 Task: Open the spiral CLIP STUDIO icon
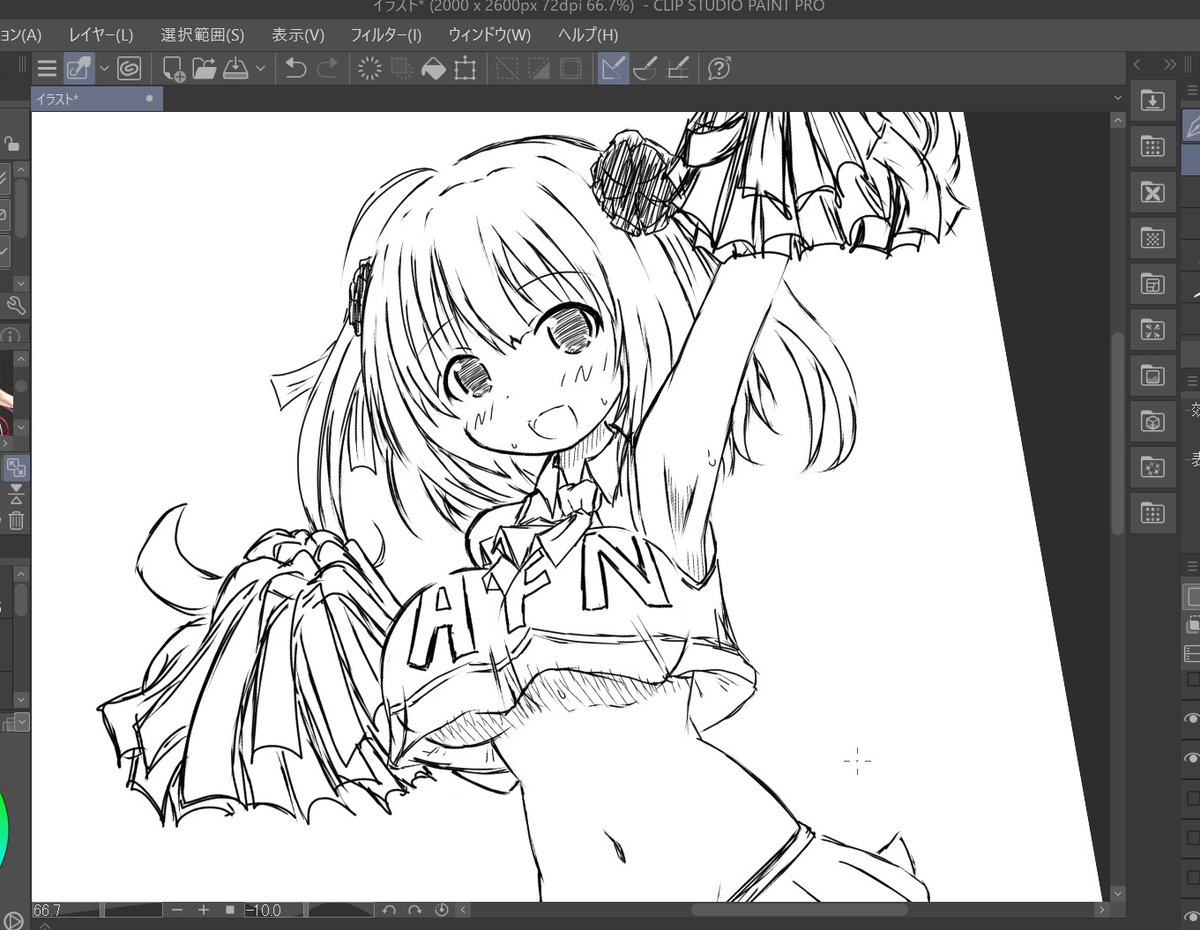point(128,69)
